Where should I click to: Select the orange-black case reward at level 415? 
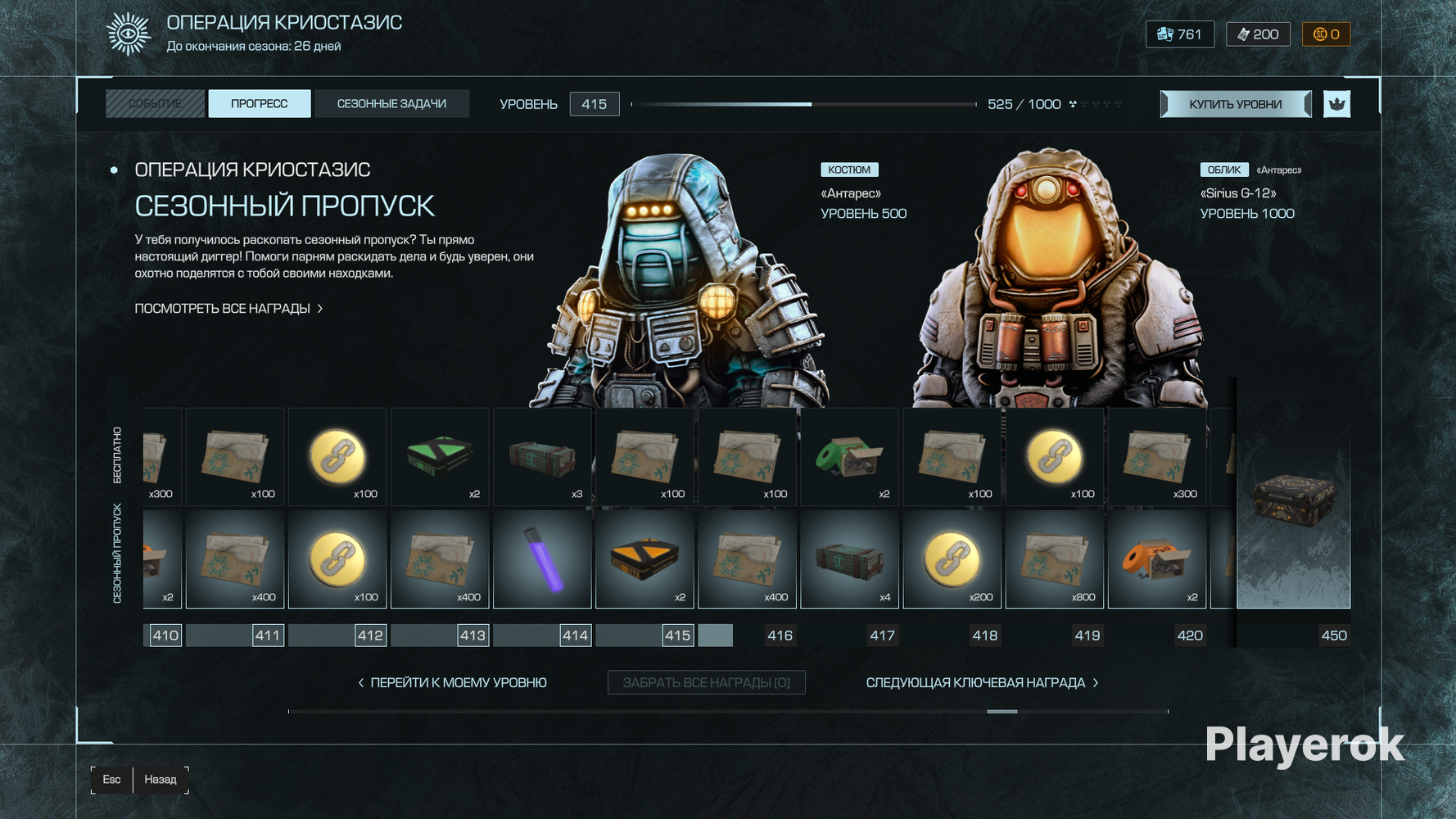click(x=644, y=559)
